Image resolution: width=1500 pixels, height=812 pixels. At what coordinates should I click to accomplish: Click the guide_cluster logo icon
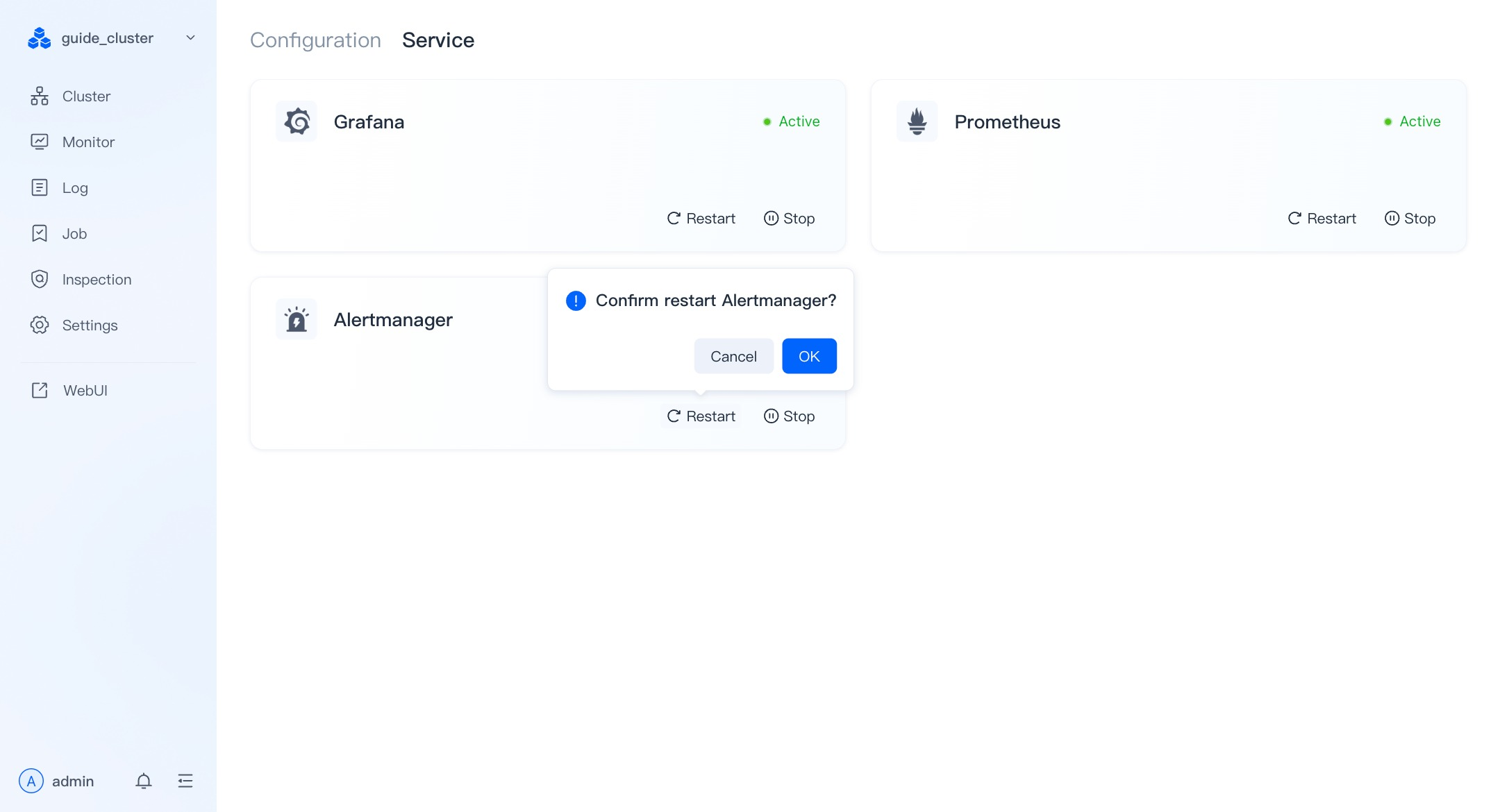pos(39,37)
